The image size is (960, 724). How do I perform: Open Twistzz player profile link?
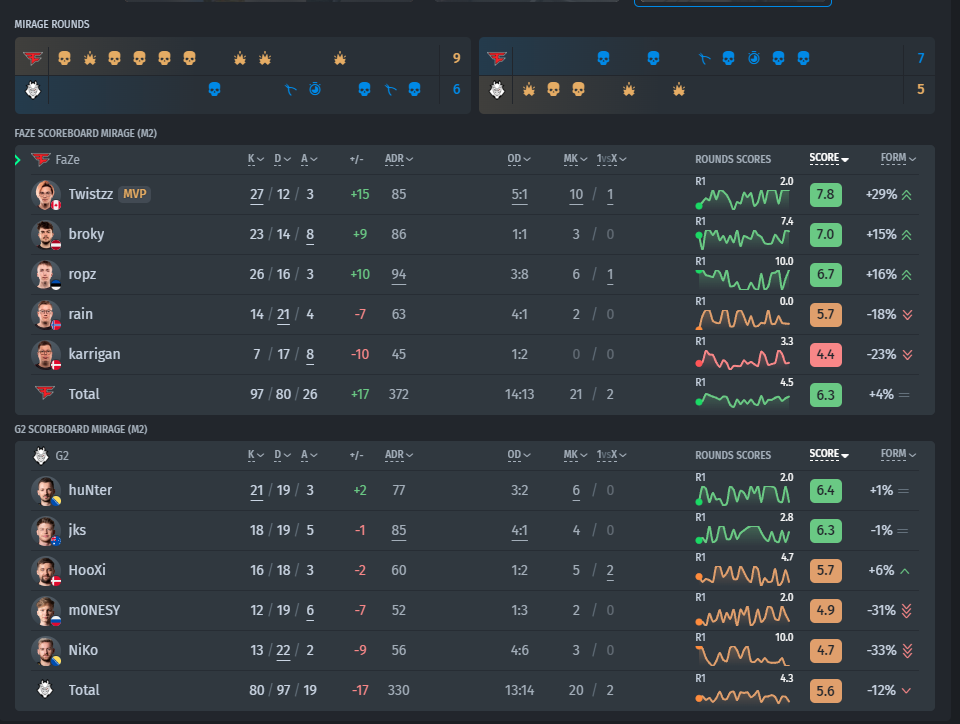click(x=91, y=194)
